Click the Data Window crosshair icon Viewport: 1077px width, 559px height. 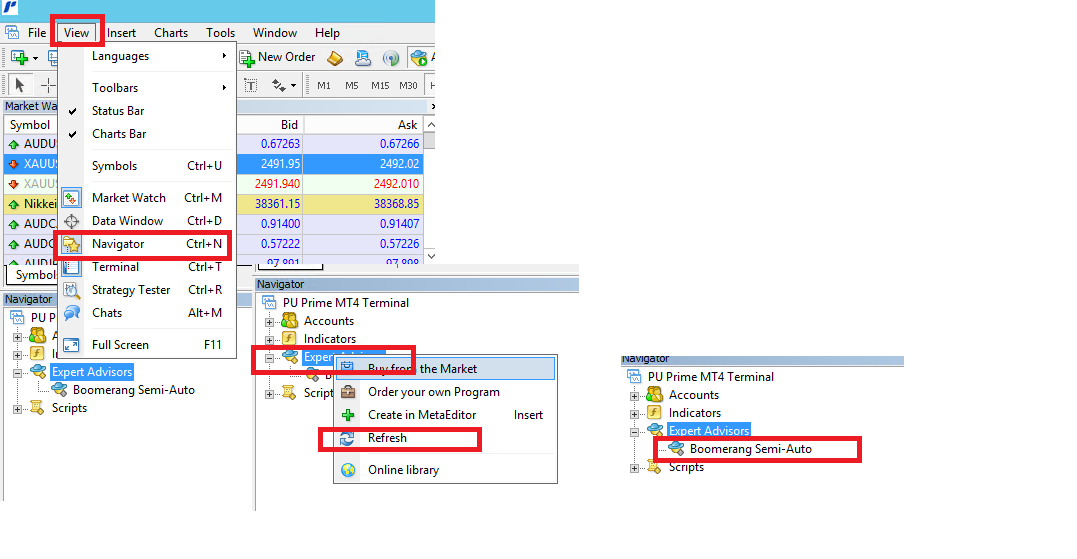point(71,221)
